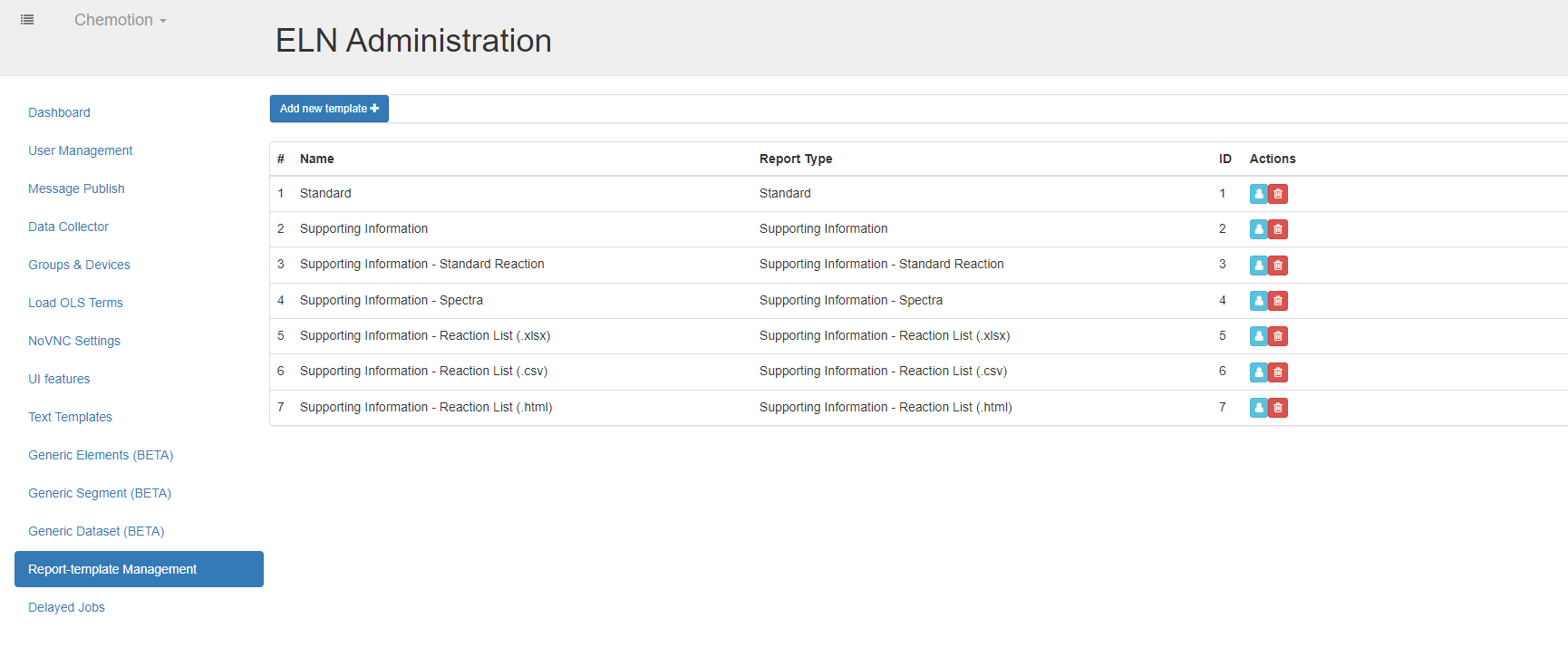
Task: Click blue icon for Supporting Information - Spectra
Action: pyautogui.click(x=1258, y=301)
